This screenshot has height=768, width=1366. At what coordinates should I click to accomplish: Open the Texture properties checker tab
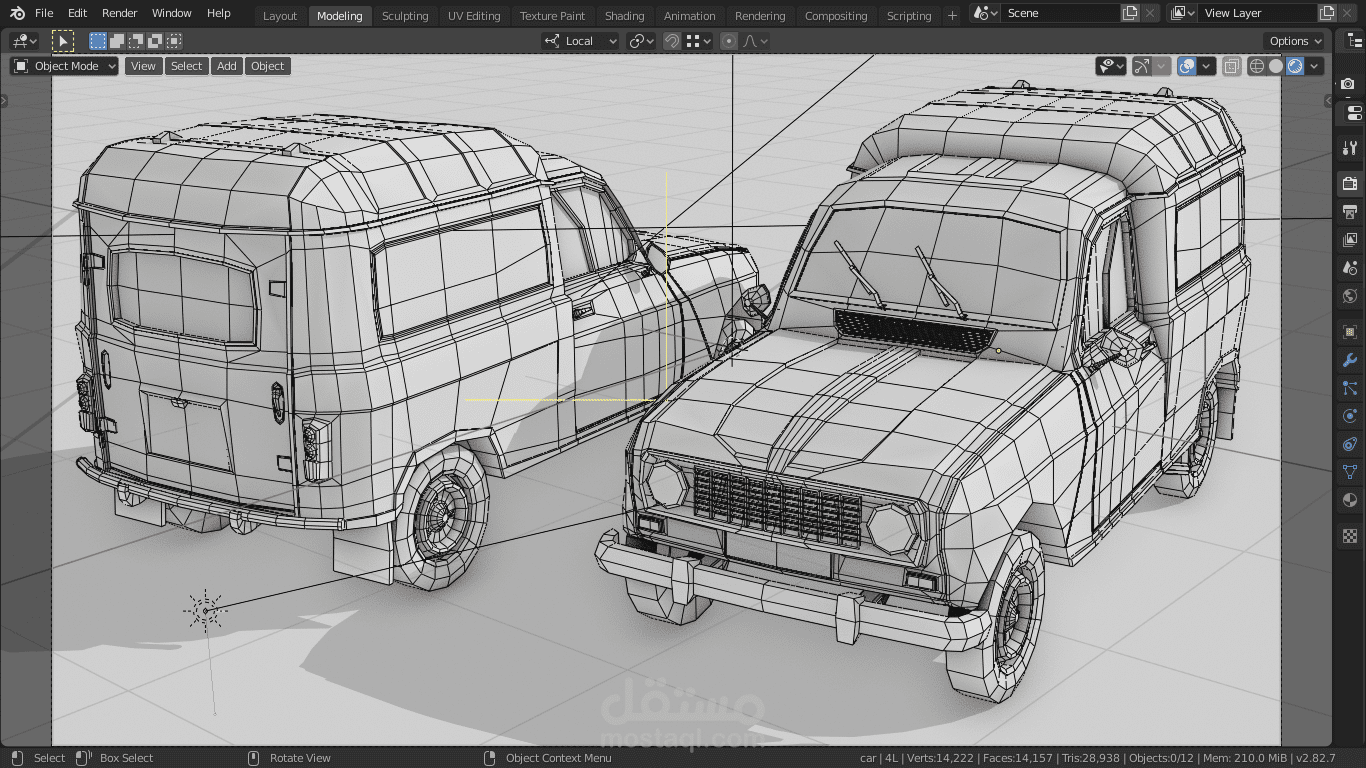point(1350,536)
